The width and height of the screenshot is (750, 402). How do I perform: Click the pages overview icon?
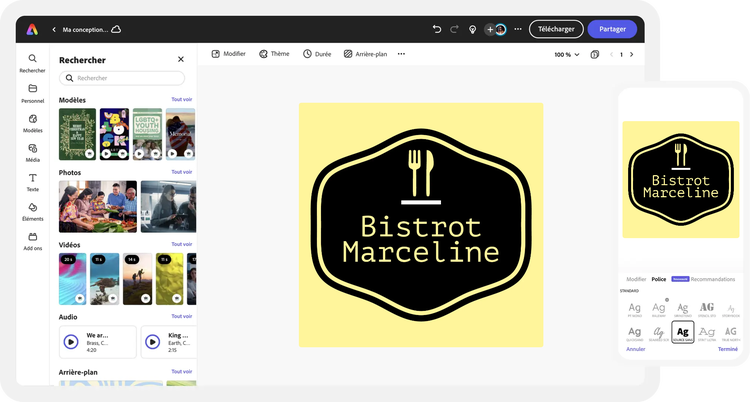pyautogui.click(x=595, y=54)
